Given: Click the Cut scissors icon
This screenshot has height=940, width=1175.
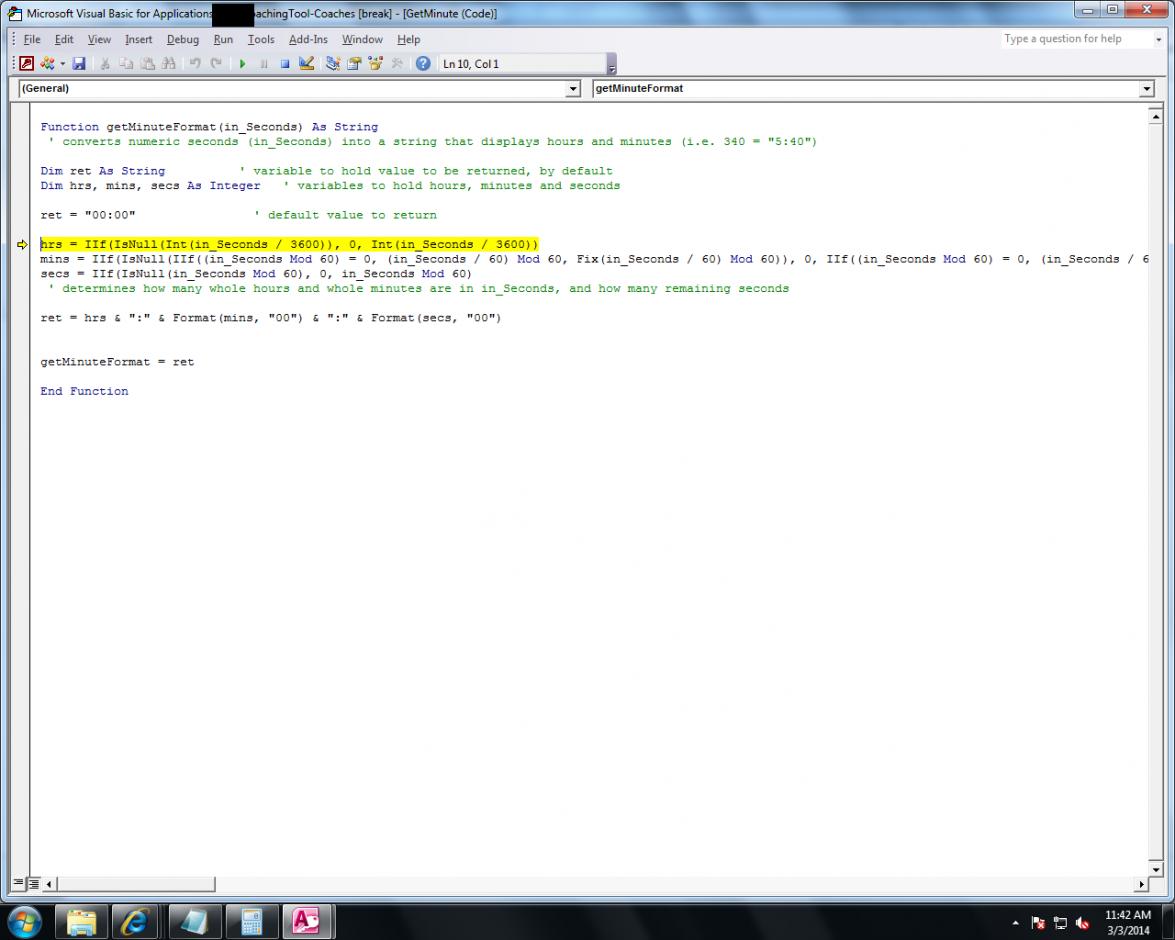Looking at the screenshot, I should pos(105,64).
